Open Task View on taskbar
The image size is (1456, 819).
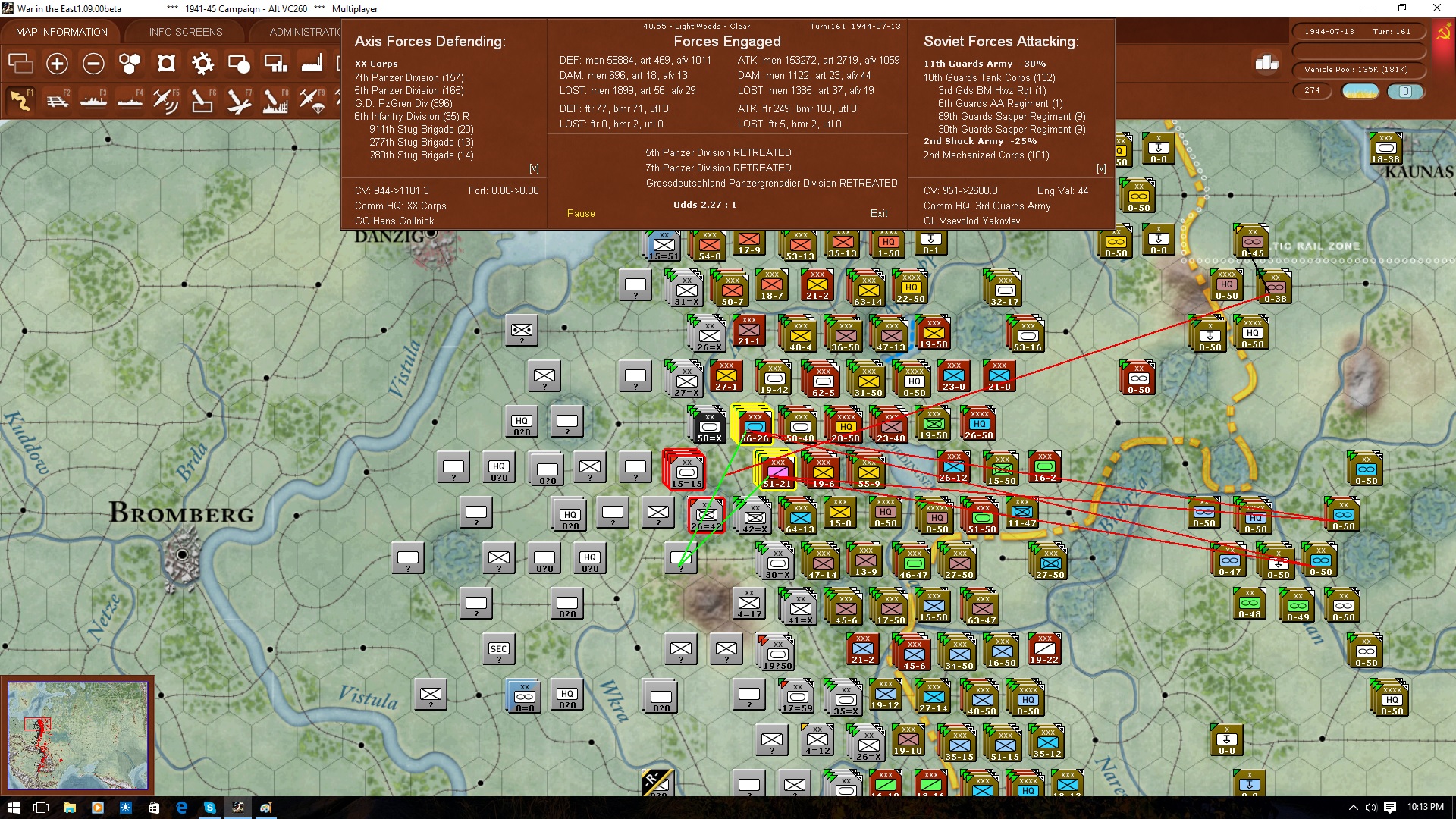pyautogui.click(x=41, y=808)
